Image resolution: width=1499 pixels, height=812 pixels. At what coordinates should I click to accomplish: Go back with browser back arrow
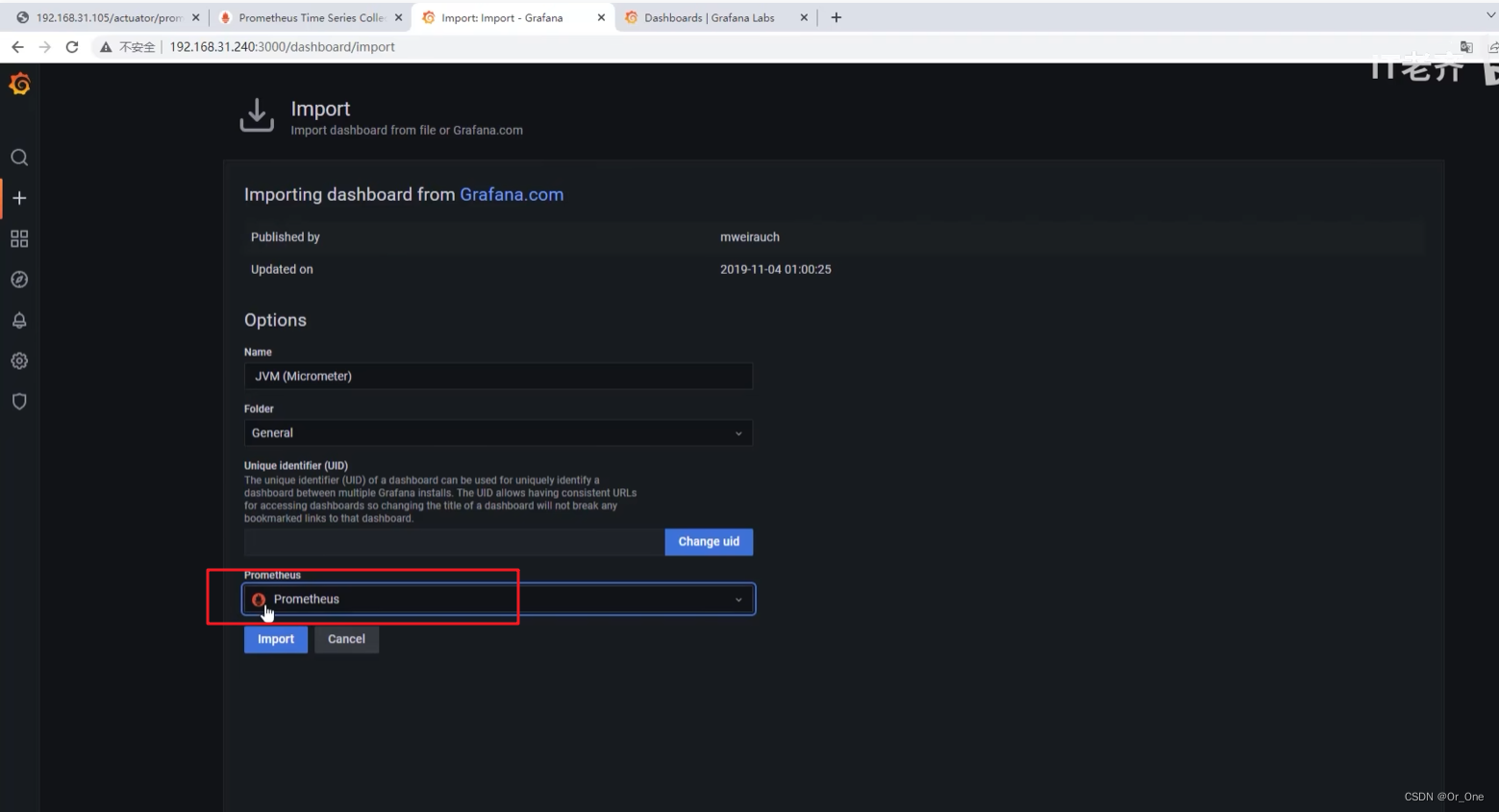tap(17, 46)
